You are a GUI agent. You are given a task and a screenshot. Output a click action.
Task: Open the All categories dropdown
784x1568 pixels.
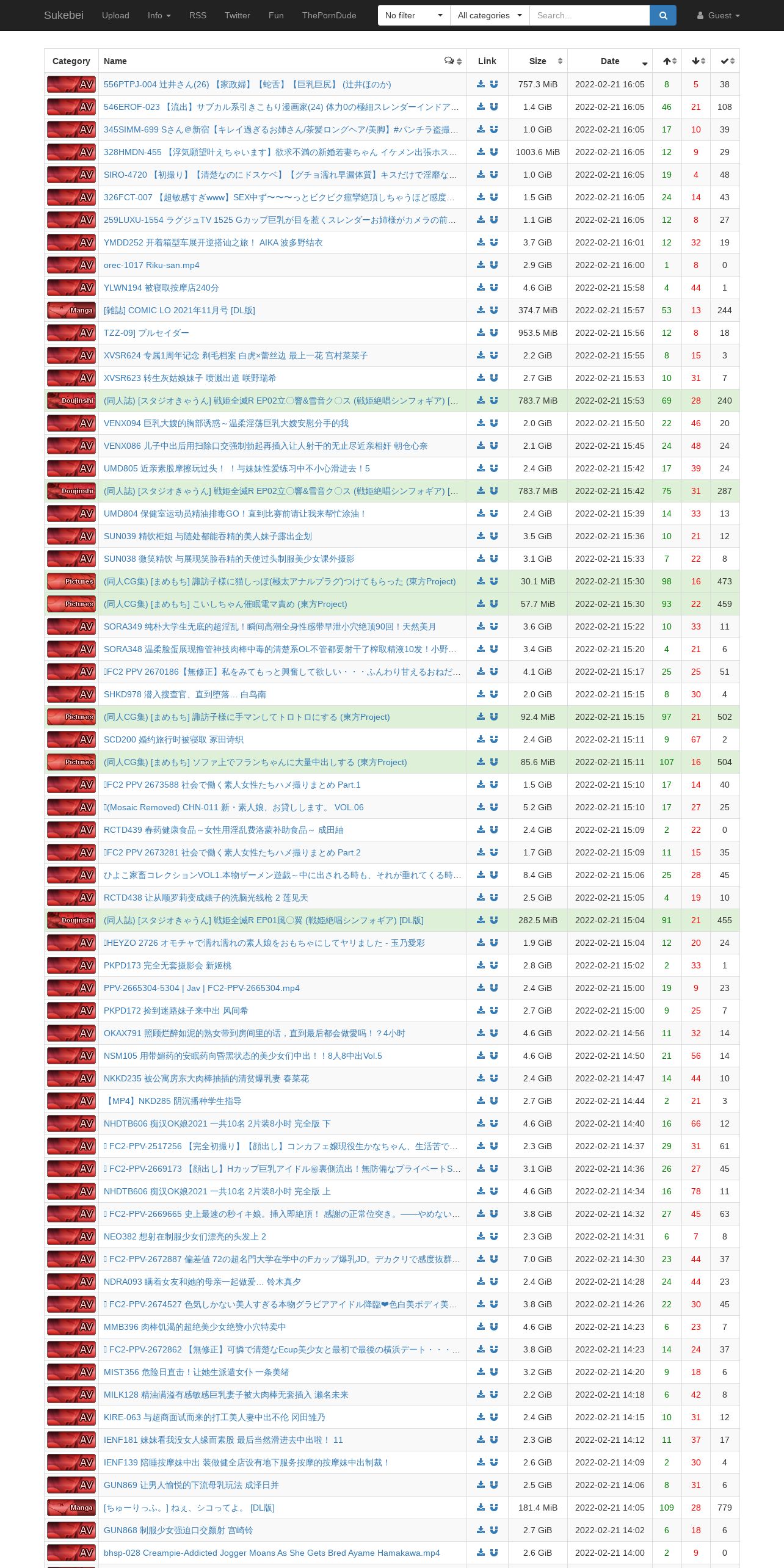click(490, 15)
